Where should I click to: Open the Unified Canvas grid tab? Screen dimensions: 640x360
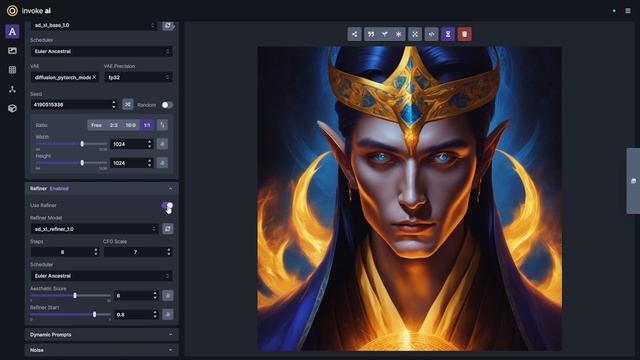pos(12,70)
